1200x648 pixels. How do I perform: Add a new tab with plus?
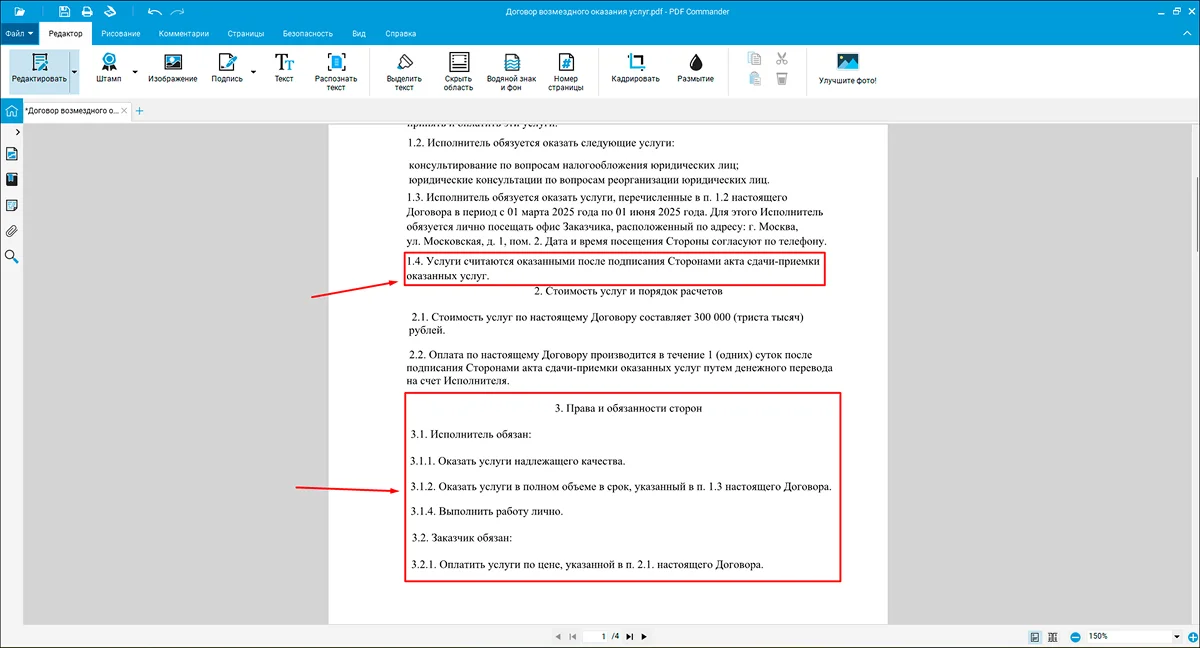point(139,110)
